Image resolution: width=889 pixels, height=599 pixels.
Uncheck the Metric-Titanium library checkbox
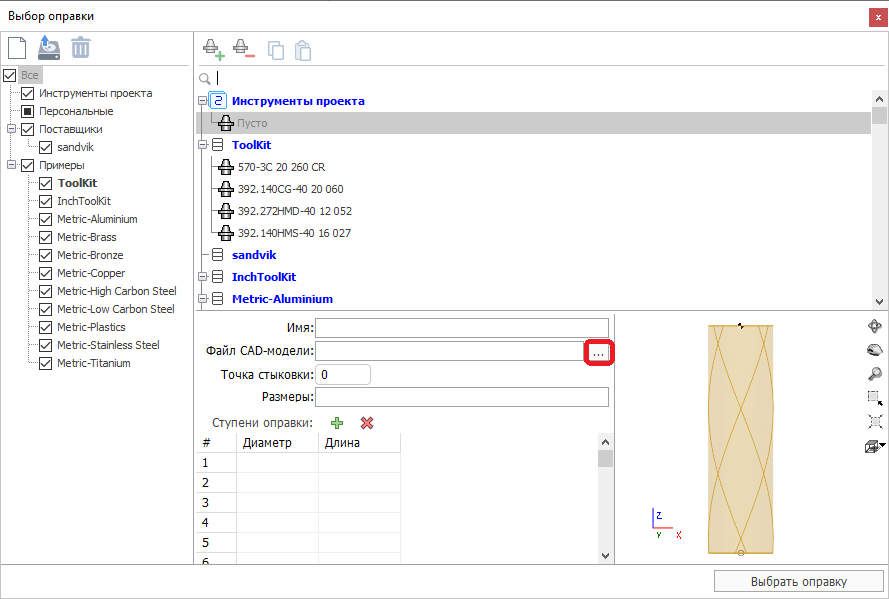(x=46, y=363)
